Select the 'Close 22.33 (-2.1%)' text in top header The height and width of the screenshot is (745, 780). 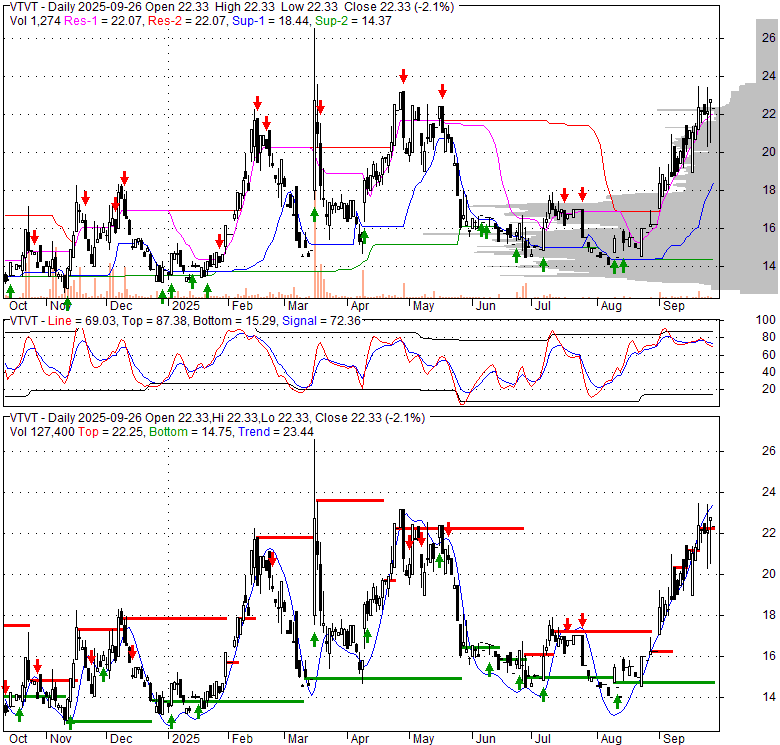coord(399,7)
